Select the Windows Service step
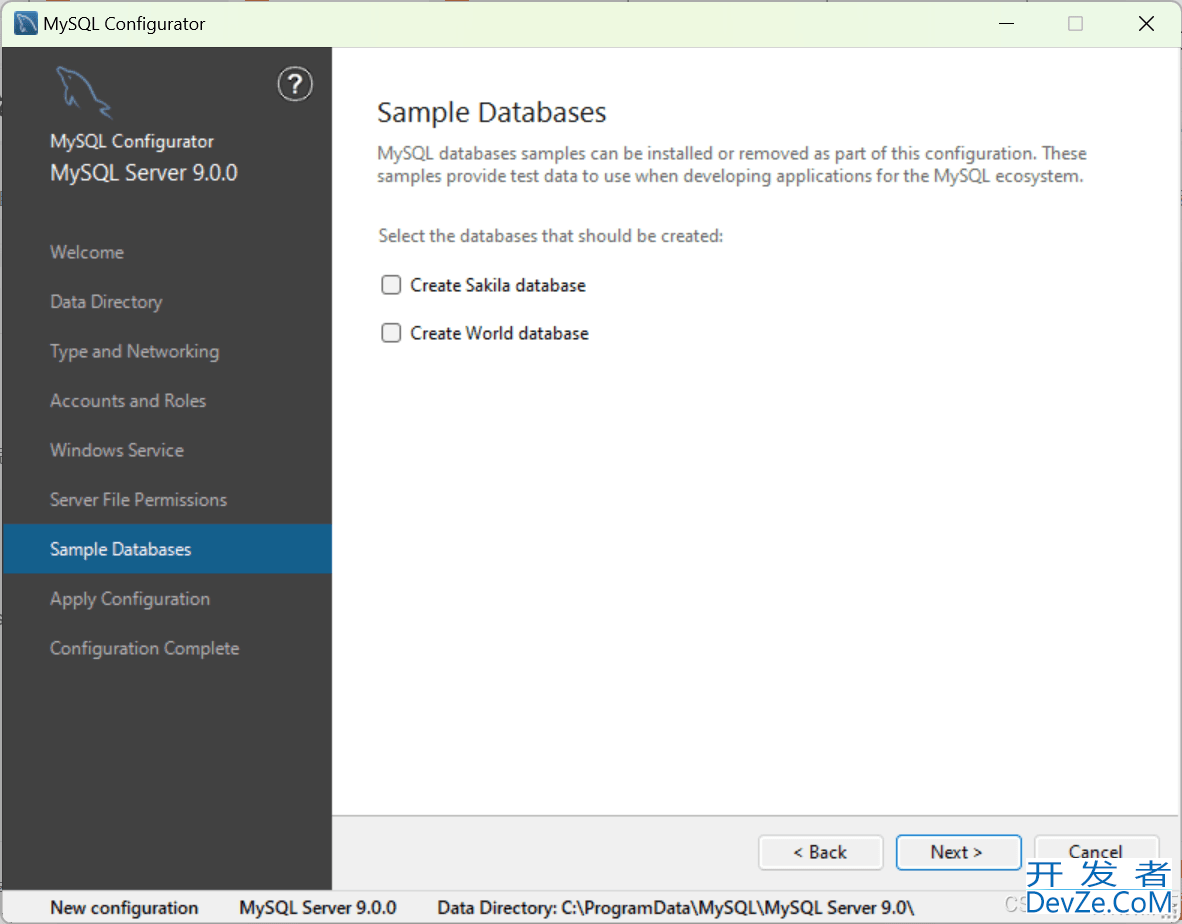Screen dimensions: 1182x924 [117, 451]
